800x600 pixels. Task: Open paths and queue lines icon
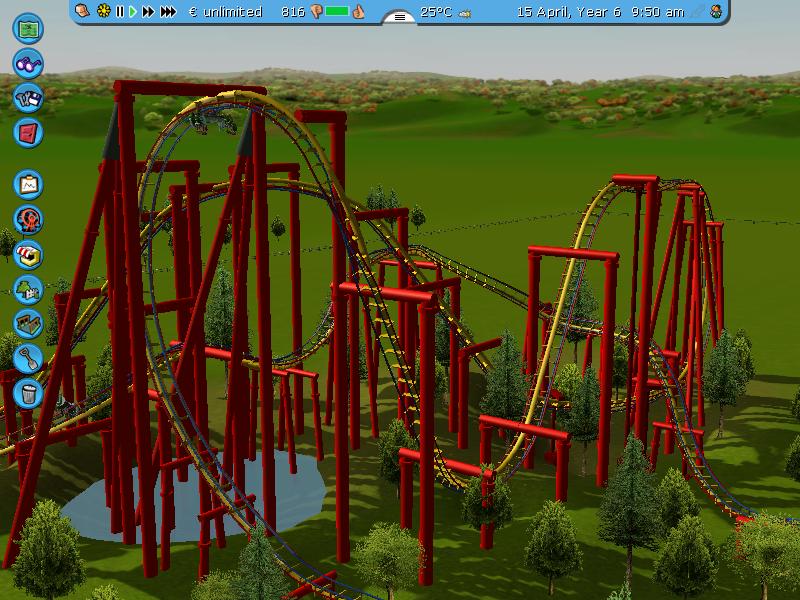(x=28, y=324)
